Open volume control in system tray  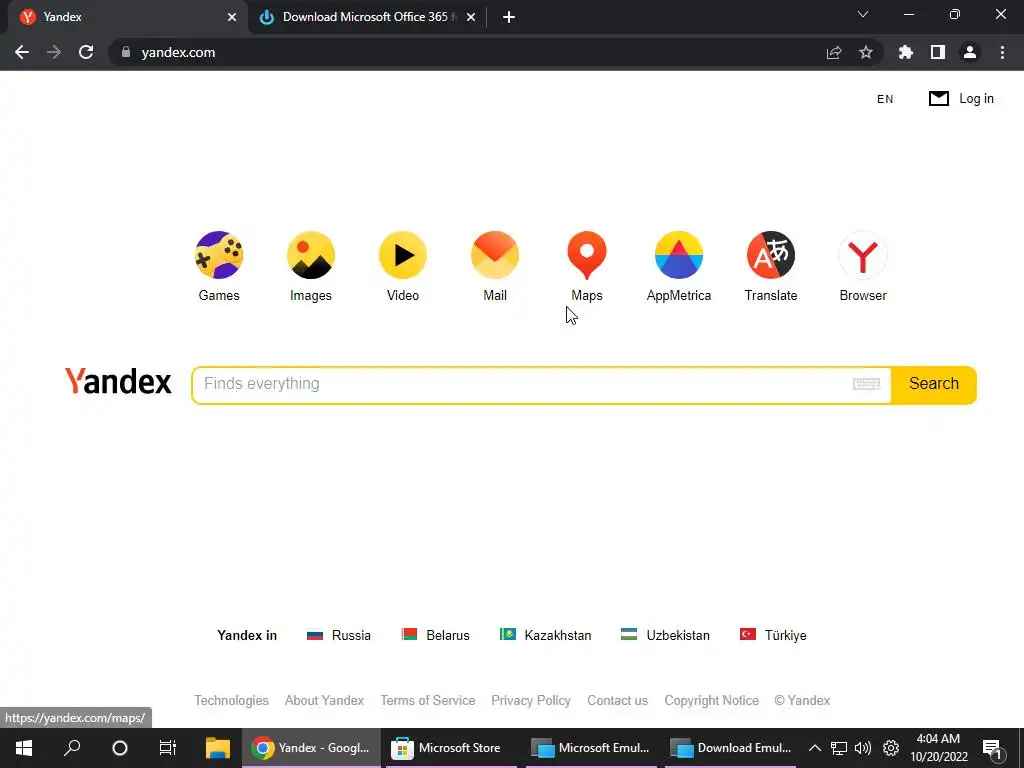(x=863, y=748)
